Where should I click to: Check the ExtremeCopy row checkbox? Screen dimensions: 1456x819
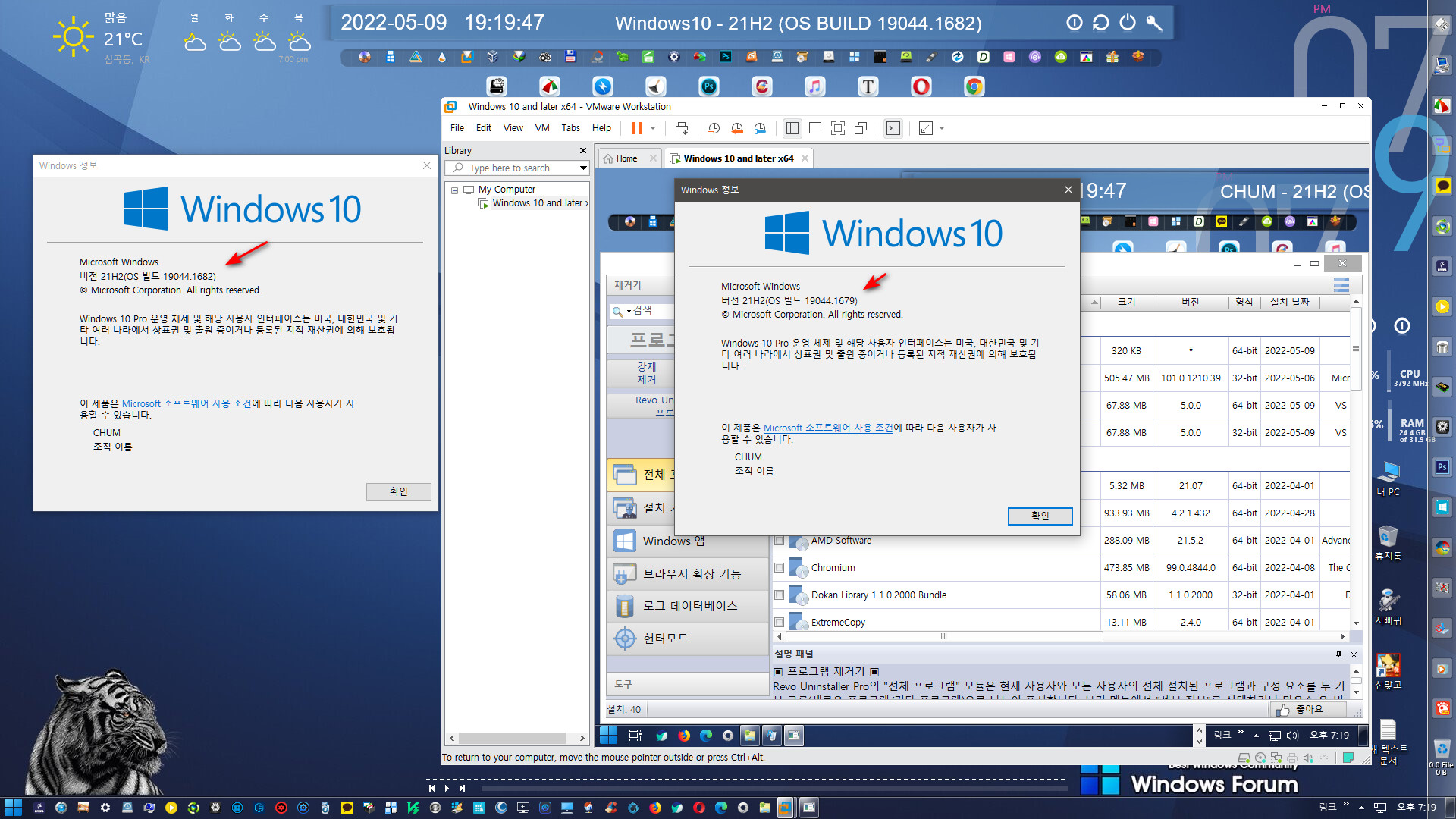coord(779,623)
